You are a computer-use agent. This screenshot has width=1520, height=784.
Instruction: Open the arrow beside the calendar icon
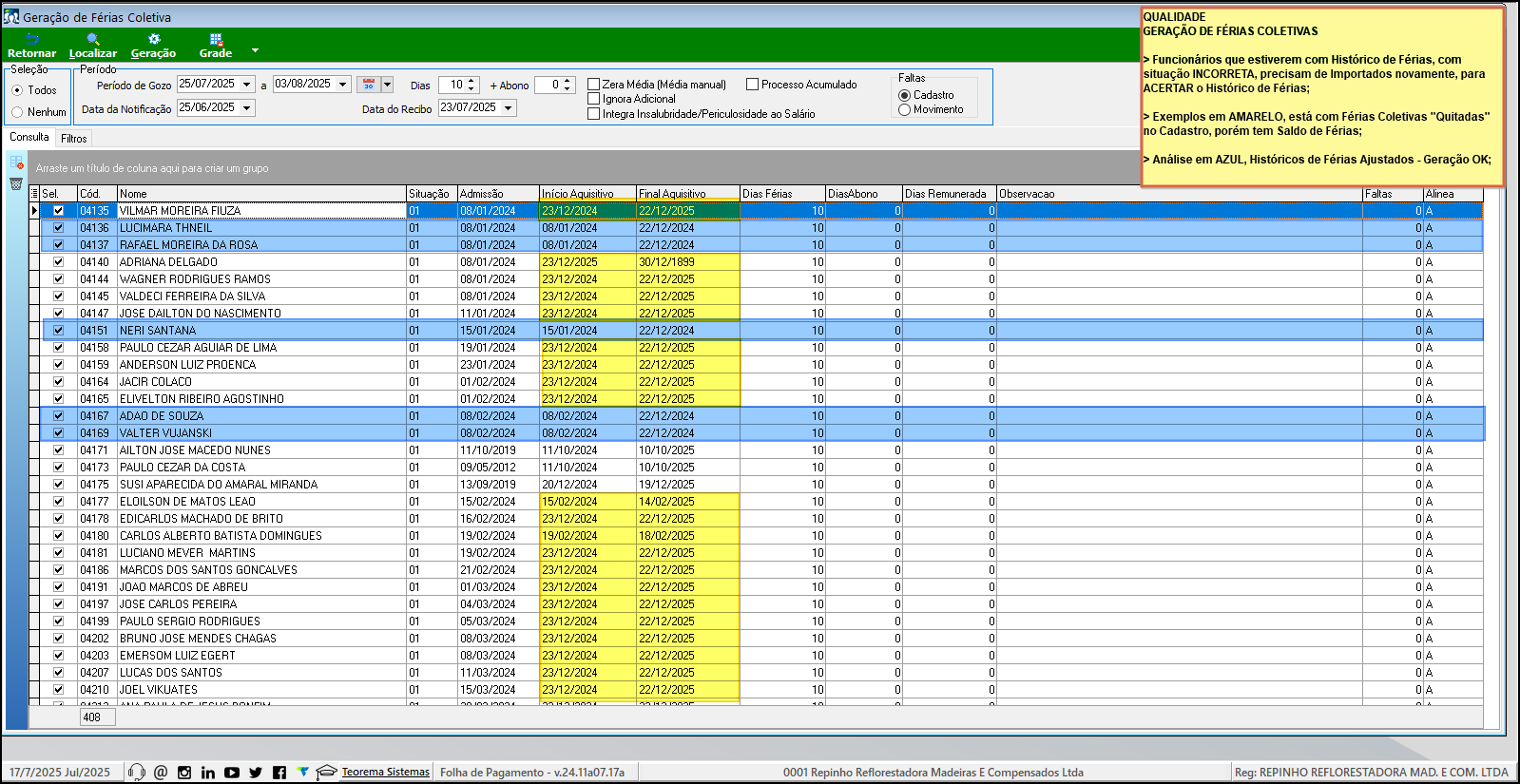(387, 85)
